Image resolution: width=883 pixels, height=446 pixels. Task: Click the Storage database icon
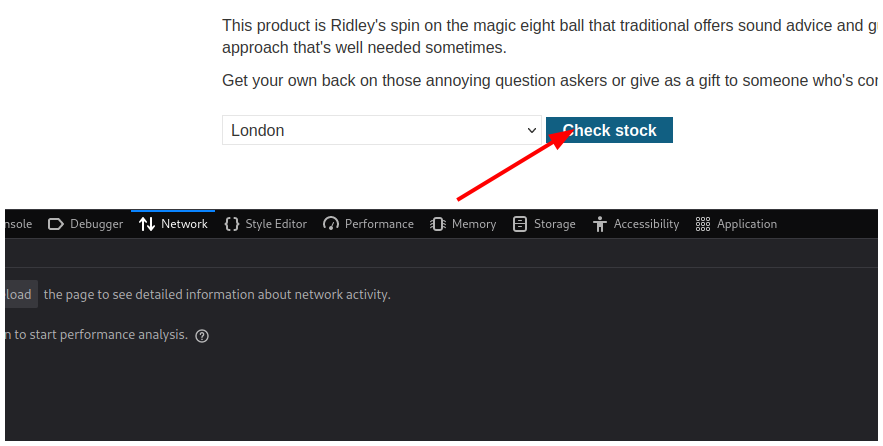pyautogui.click(x=520, y=224)
